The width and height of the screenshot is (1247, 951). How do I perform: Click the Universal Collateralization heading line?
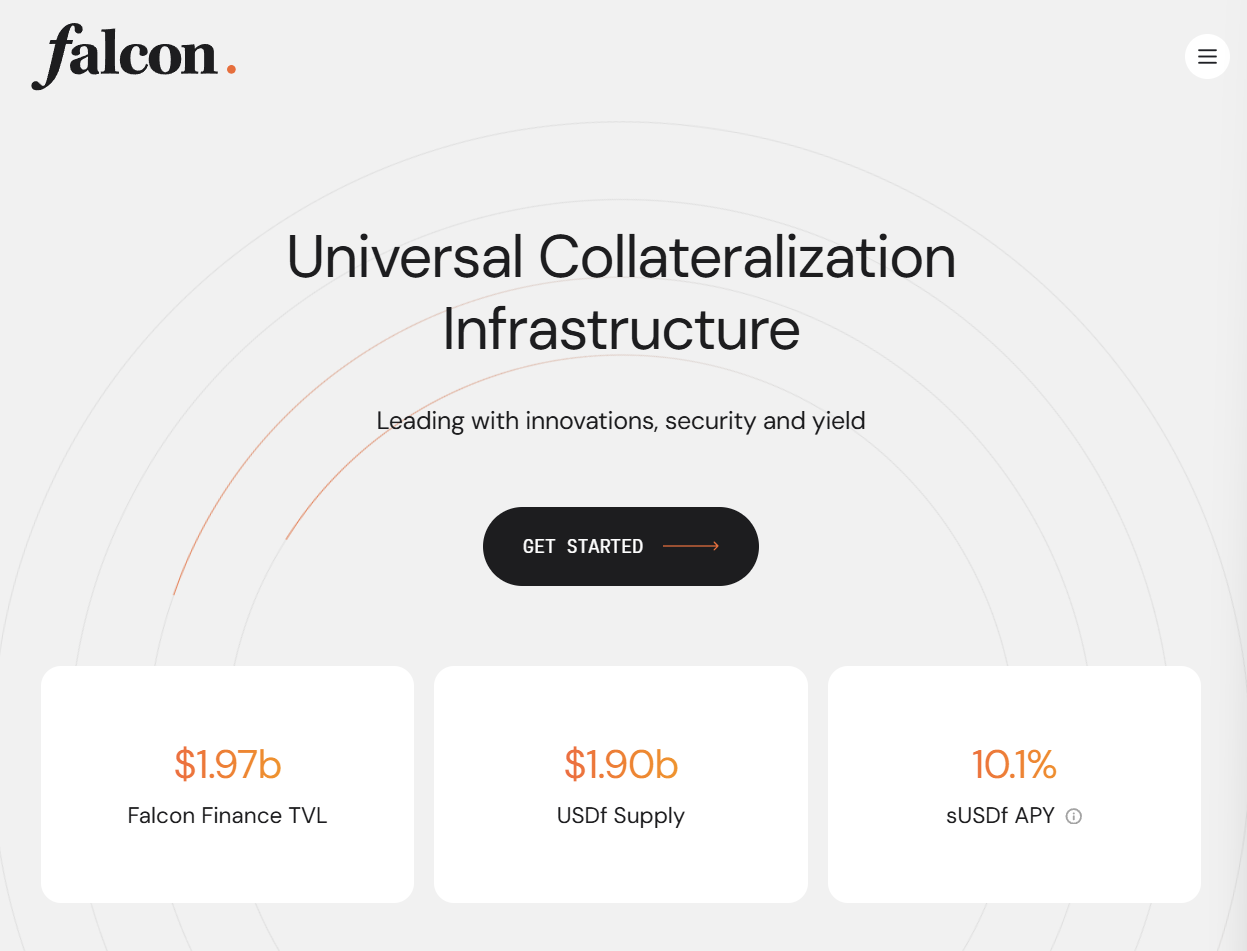[x=621, y=257]
